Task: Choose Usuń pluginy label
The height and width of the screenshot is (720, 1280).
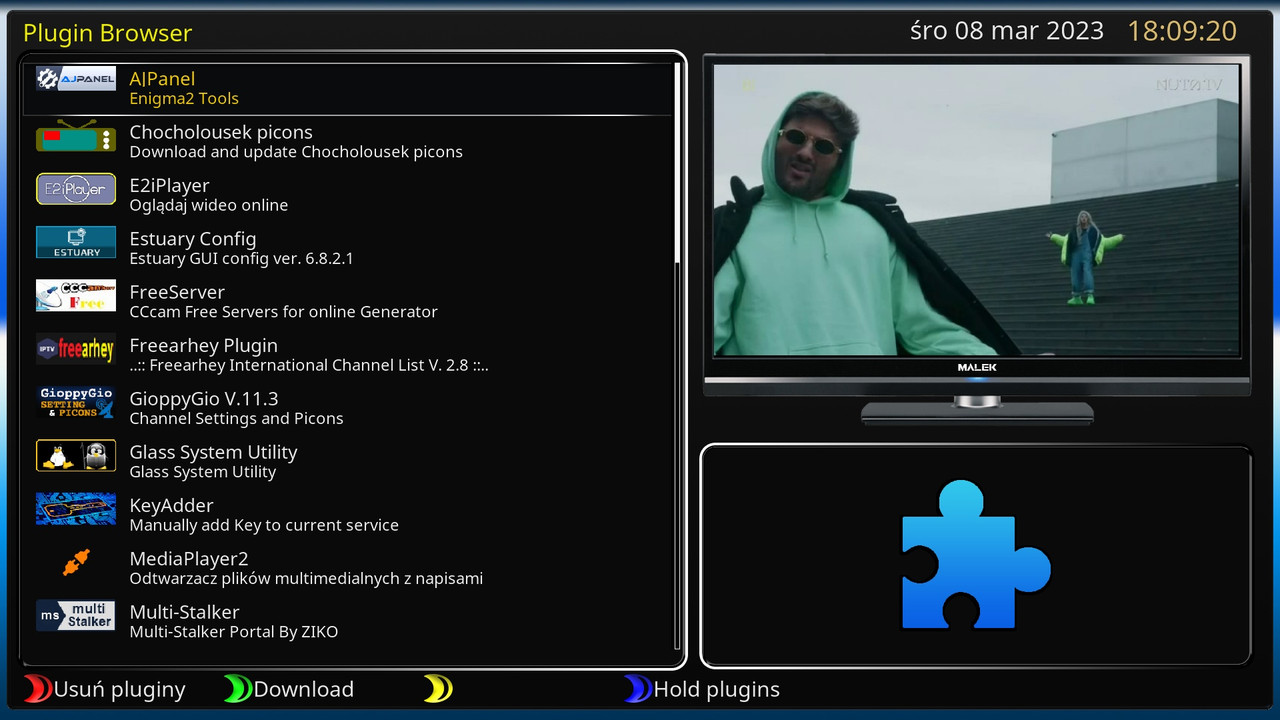Action: pyautogui.click(x=120, y=690)
